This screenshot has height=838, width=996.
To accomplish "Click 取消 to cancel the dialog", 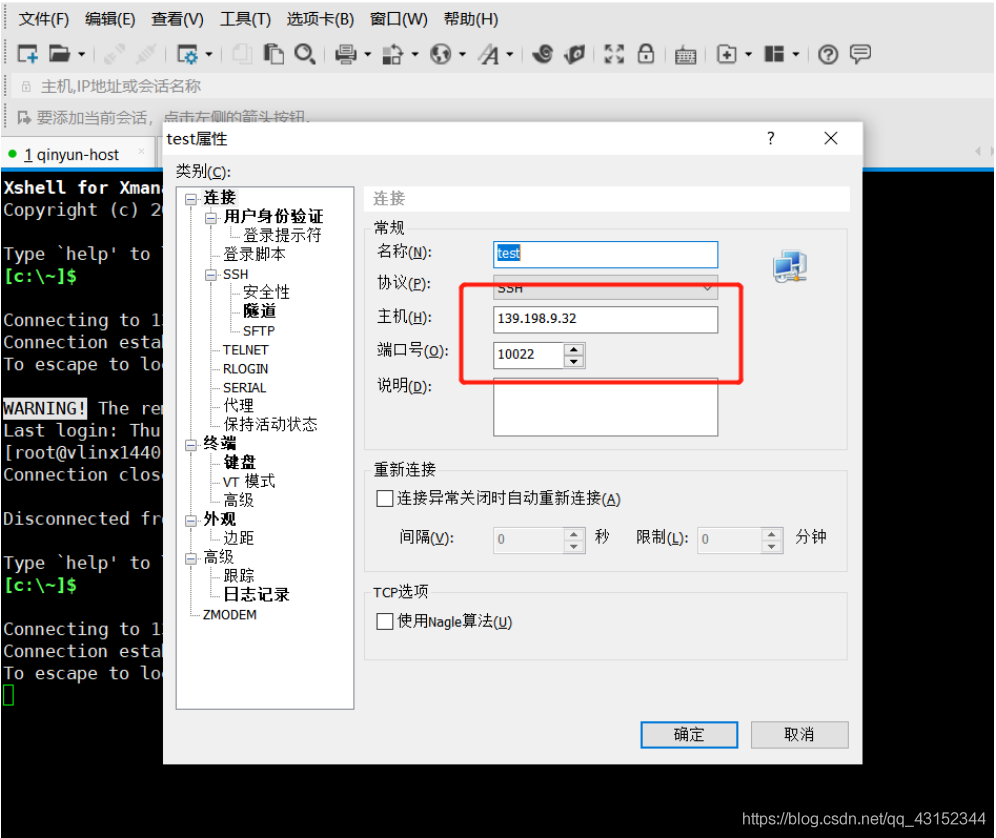I will pyautogui.click(x=799, y=734).
